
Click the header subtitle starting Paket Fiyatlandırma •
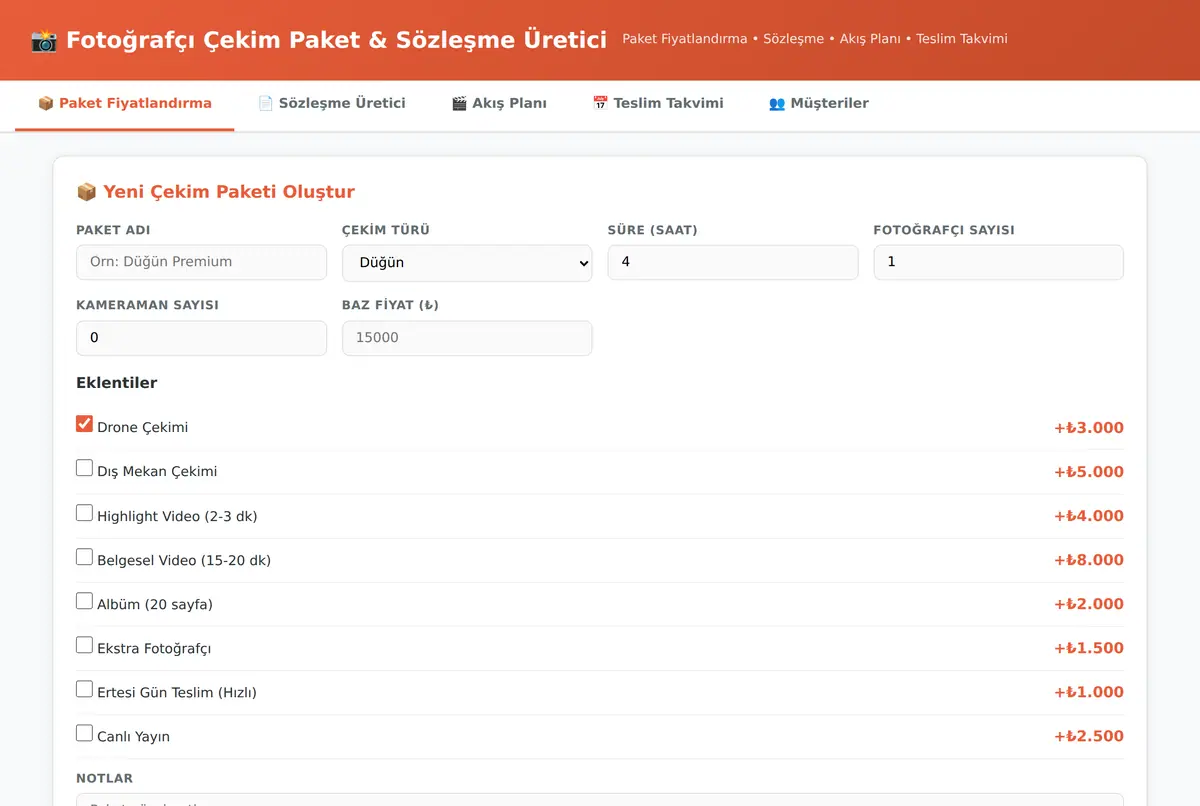(x=815, y=39)
